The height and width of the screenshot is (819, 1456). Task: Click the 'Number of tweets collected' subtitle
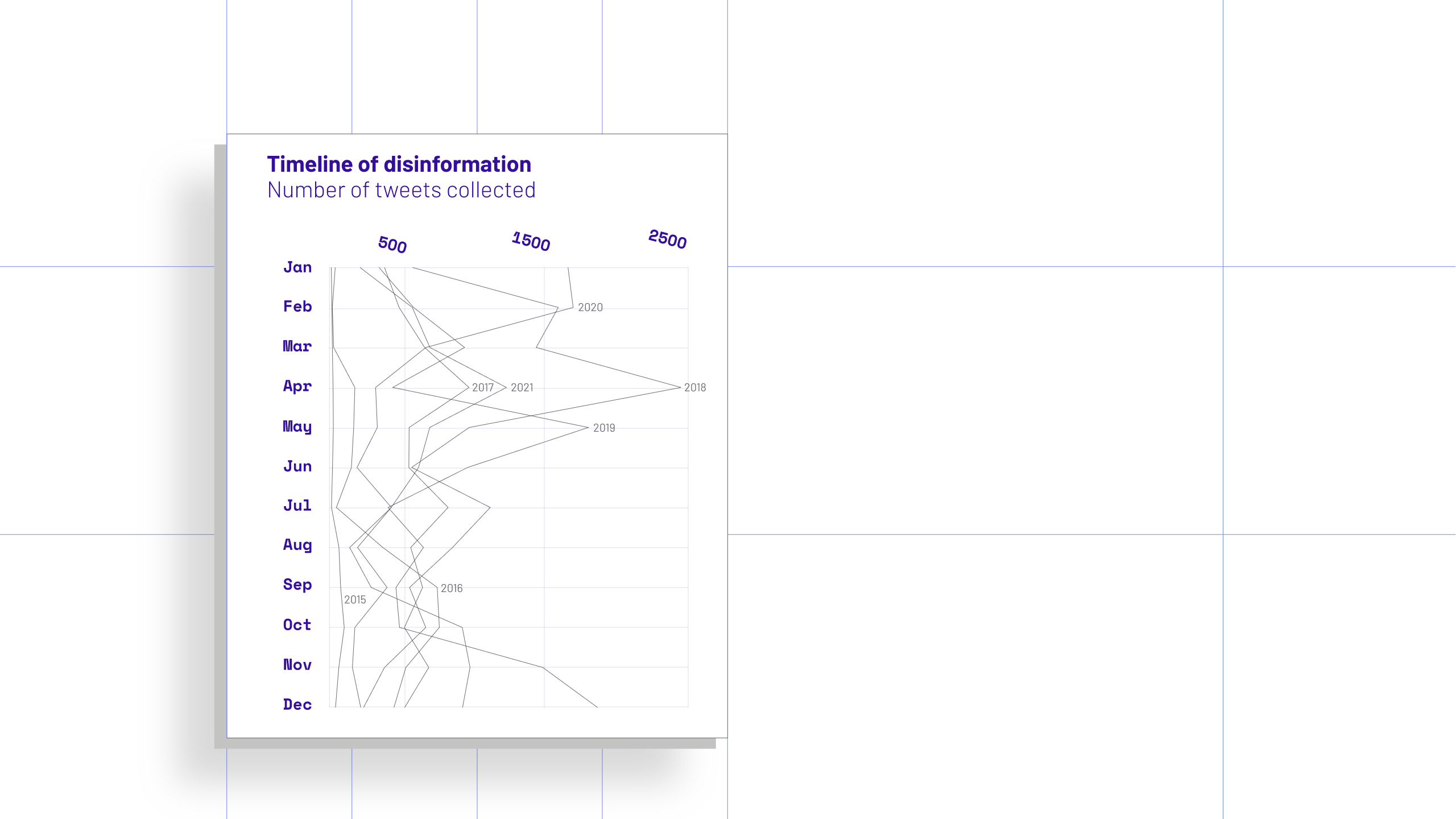click(x=401, y=190)
